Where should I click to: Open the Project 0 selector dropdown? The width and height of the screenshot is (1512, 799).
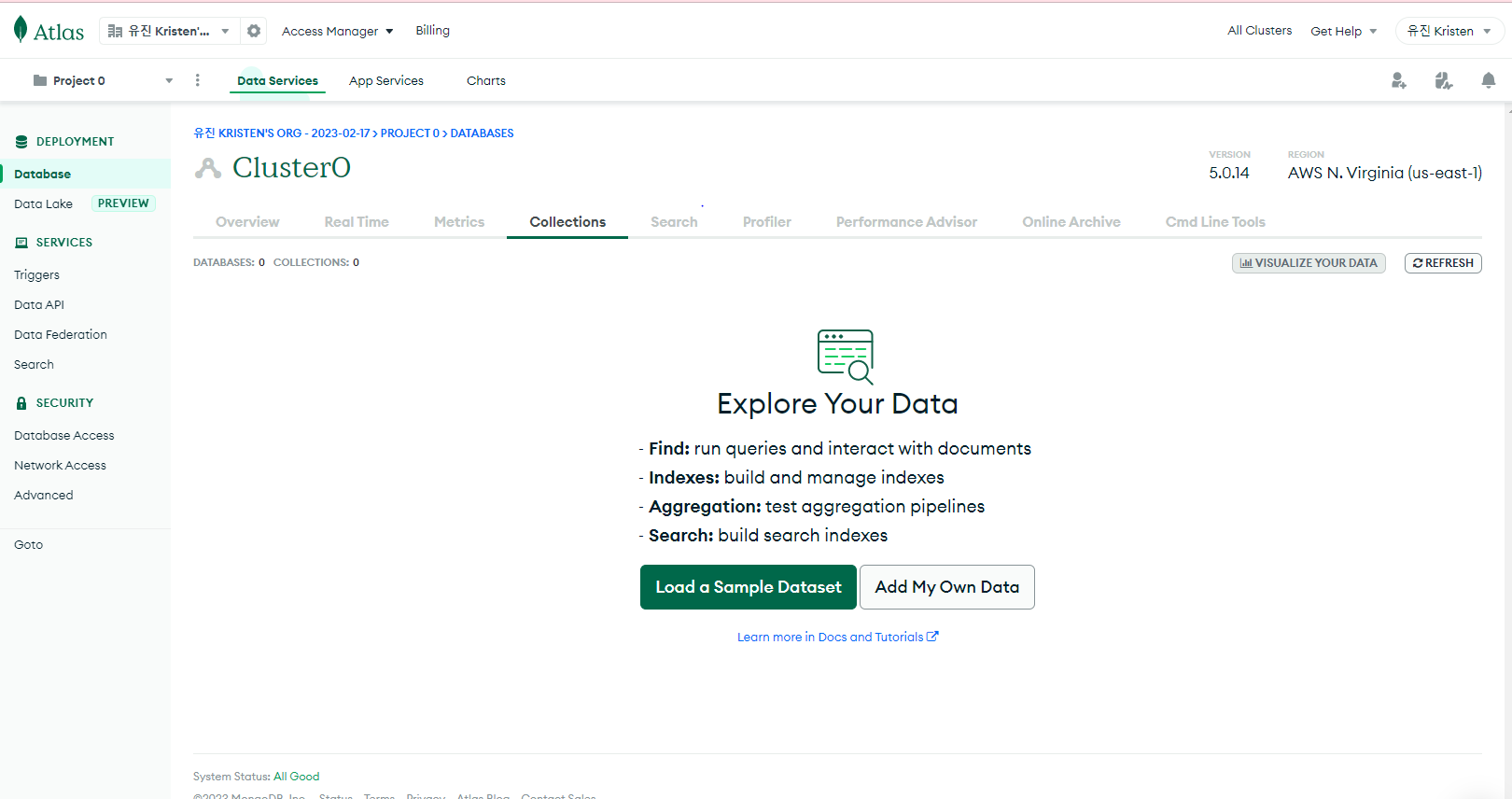pyautogui.click(x=103, y=80)
